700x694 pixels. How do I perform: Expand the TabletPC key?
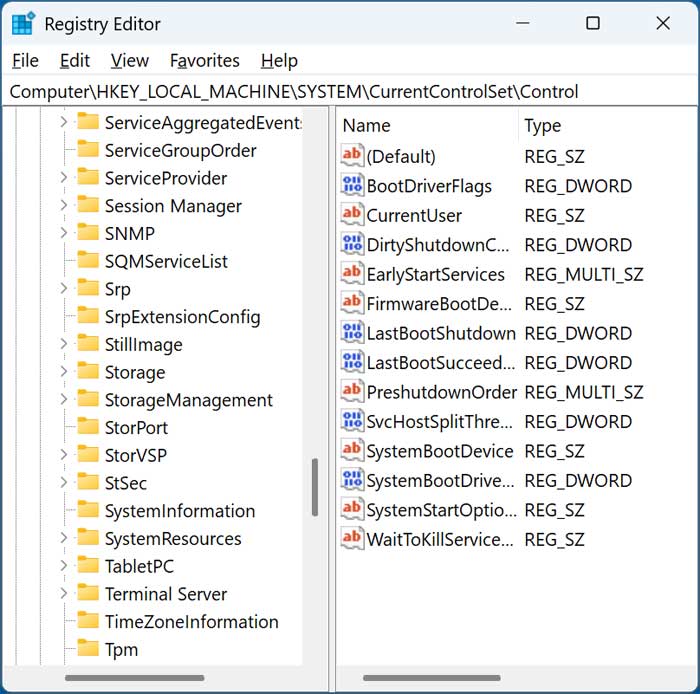point(64,565)
